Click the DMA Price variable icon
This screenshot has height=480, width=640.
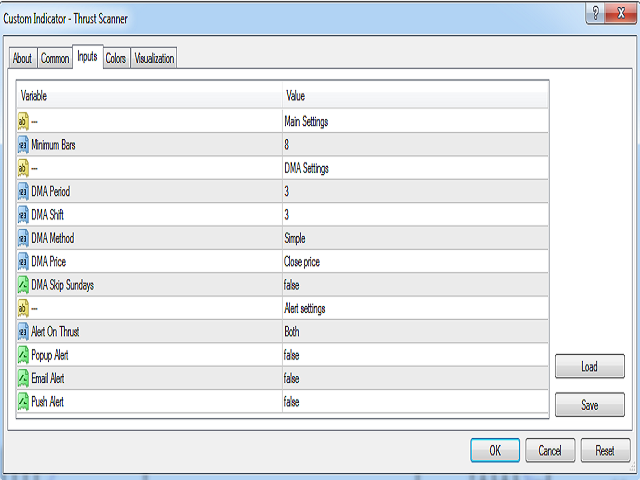pyautogui.click(x=23, y=261)
